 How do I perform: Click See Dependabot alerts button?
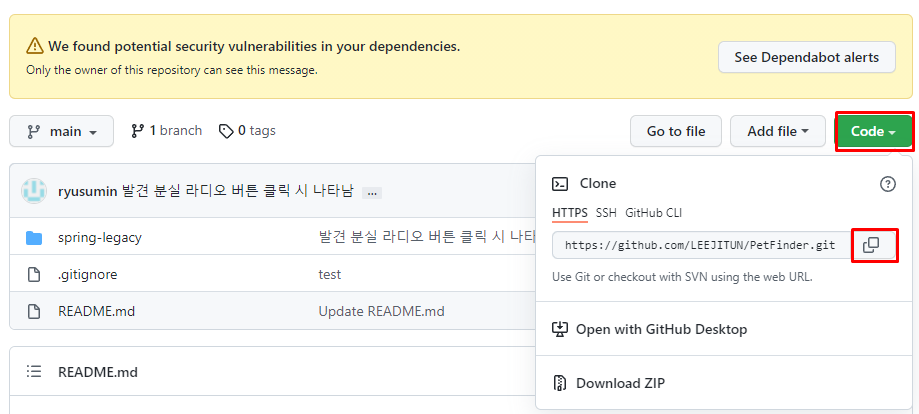pos(806,57)
